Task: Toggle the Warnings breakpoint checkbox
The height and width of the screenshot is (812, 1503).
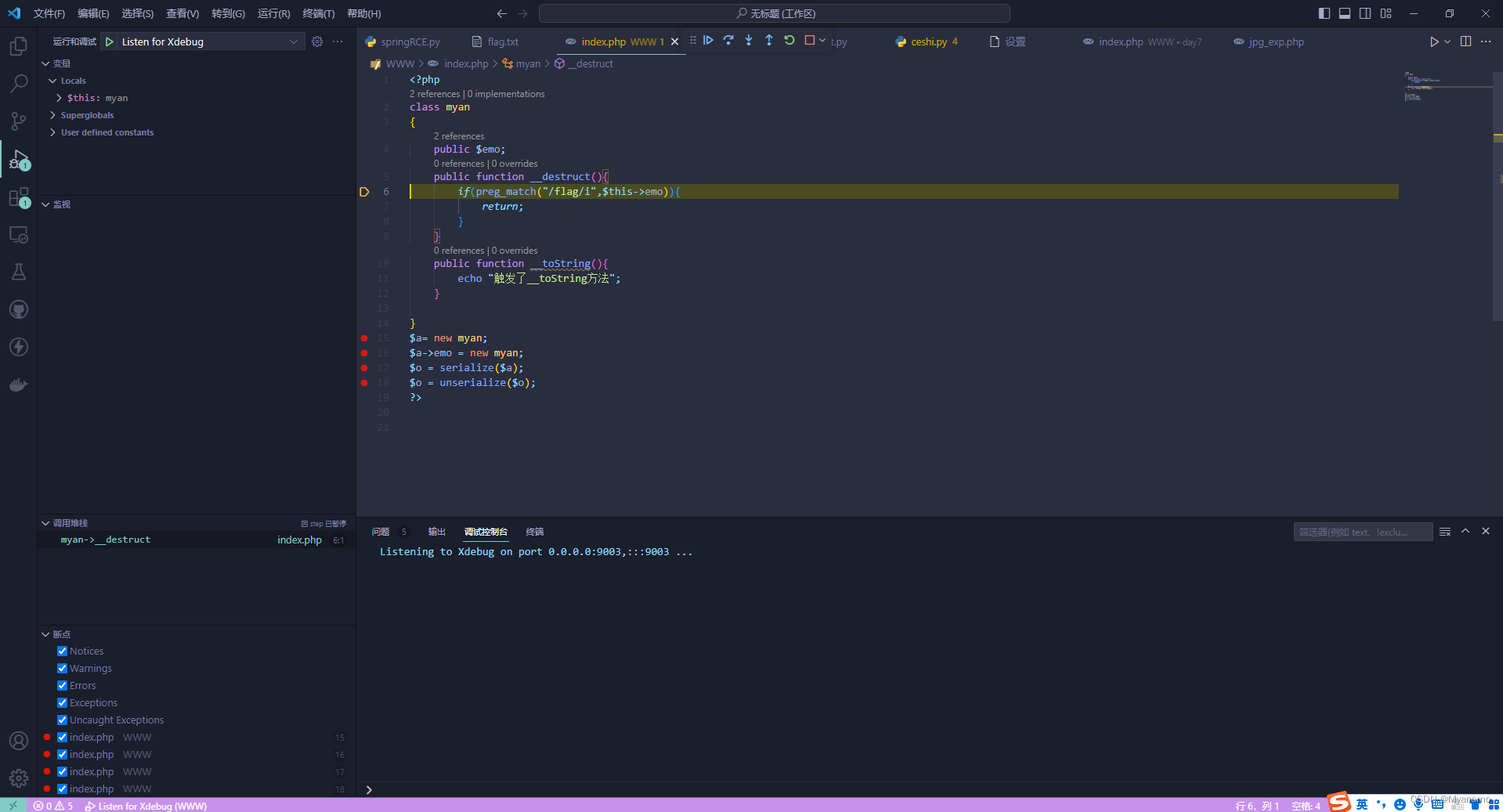Action: pyautogui.click(x=62, y=668)
